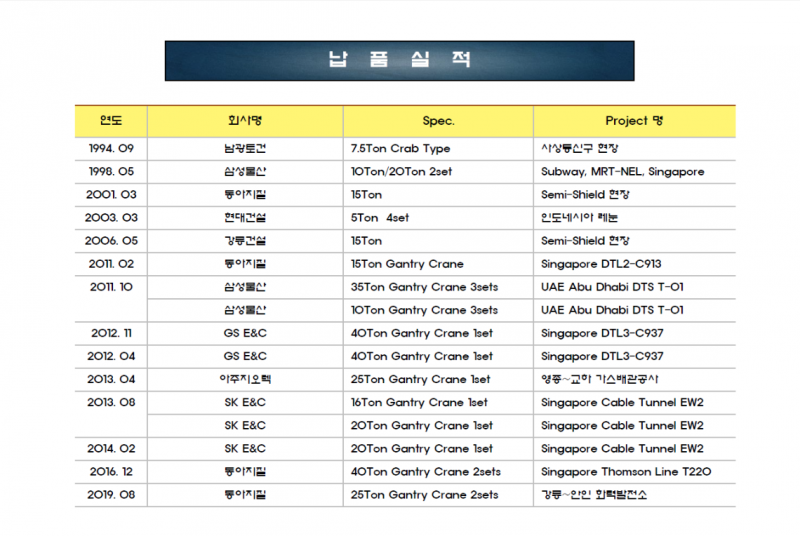Select the Singapore Thomson Line T220 cell

pyautogui.click(x=625, y=472)
